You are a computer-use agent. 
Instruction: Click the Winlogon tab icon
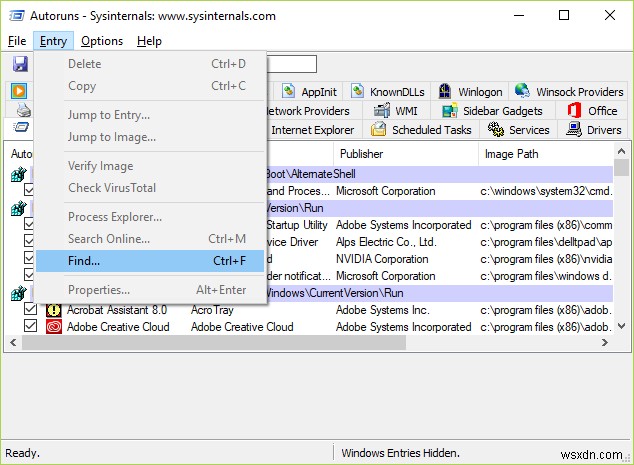pos(445,92)
